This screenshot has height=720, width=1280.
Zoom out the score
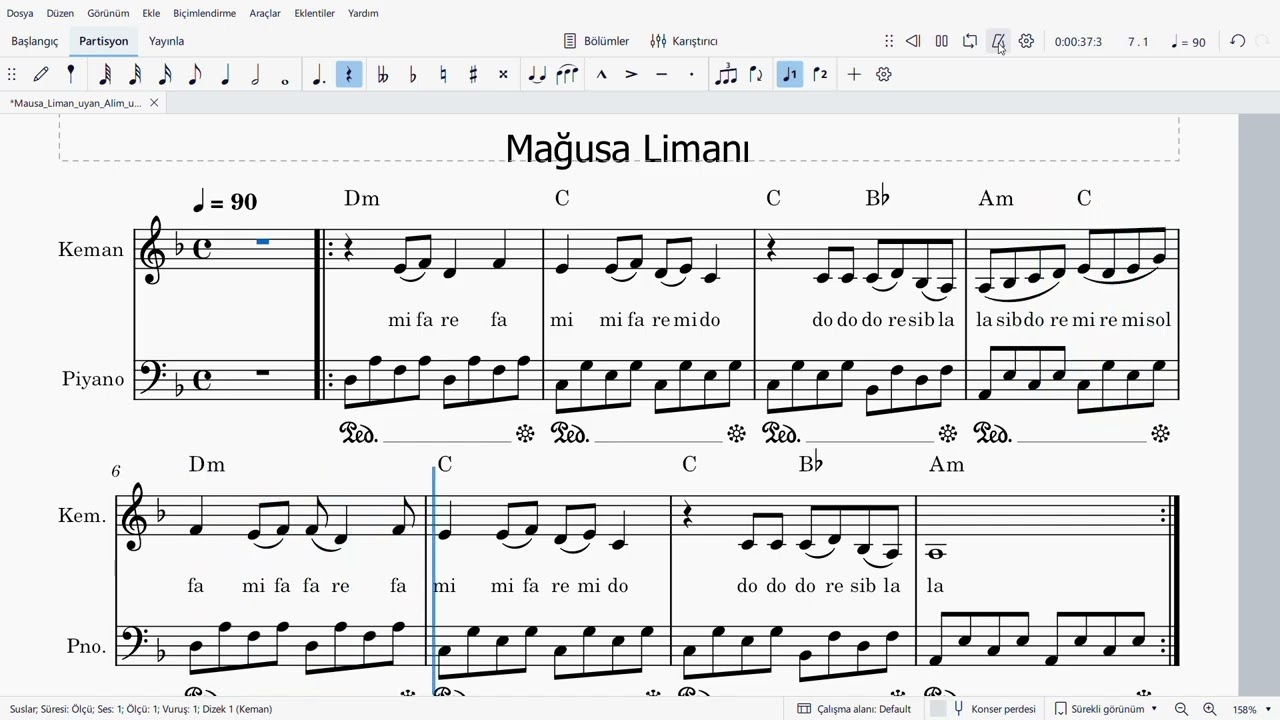[1181, 709]
